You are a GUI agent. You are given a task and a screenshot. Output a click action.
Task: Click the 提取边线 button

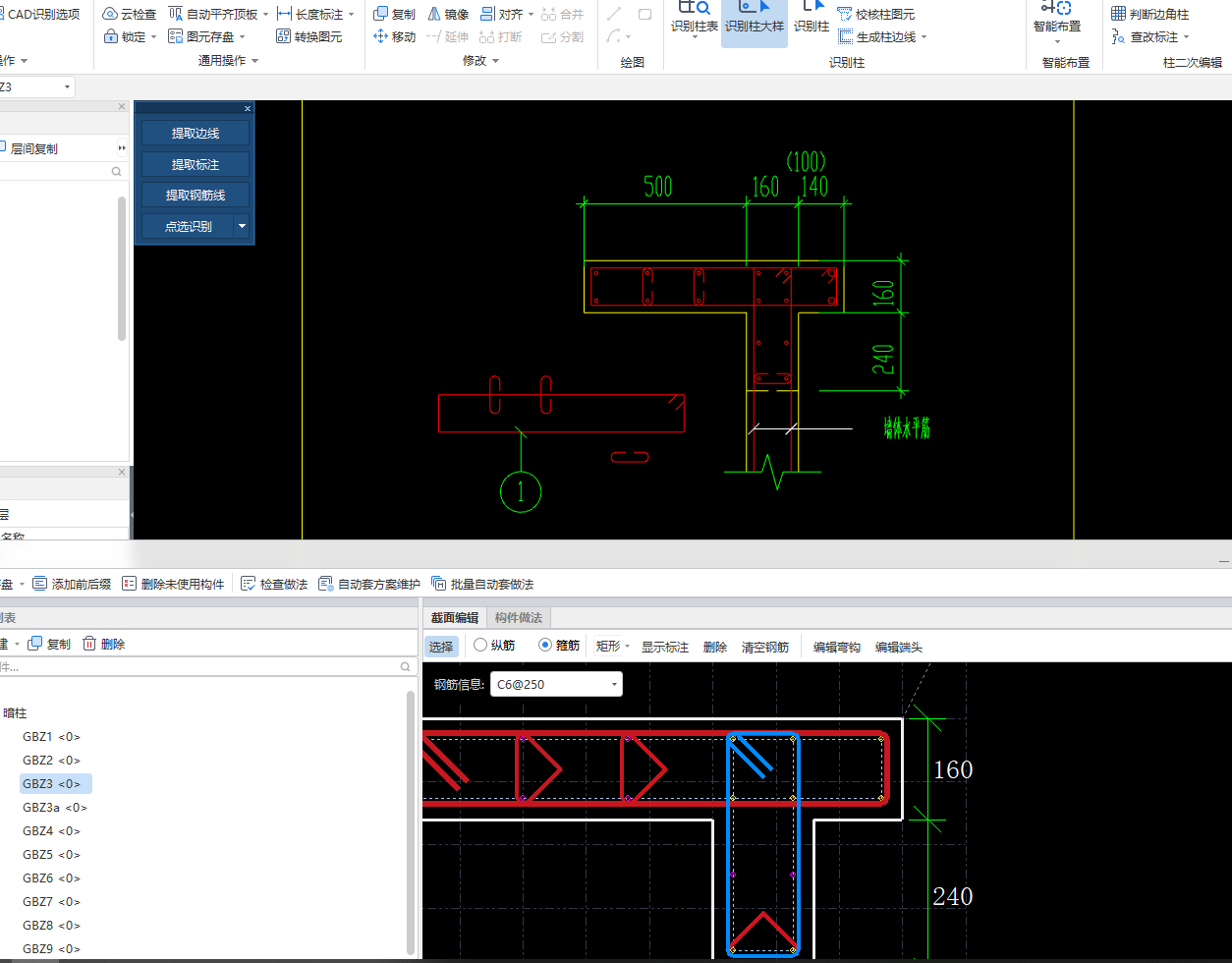(x=195, y=133)
